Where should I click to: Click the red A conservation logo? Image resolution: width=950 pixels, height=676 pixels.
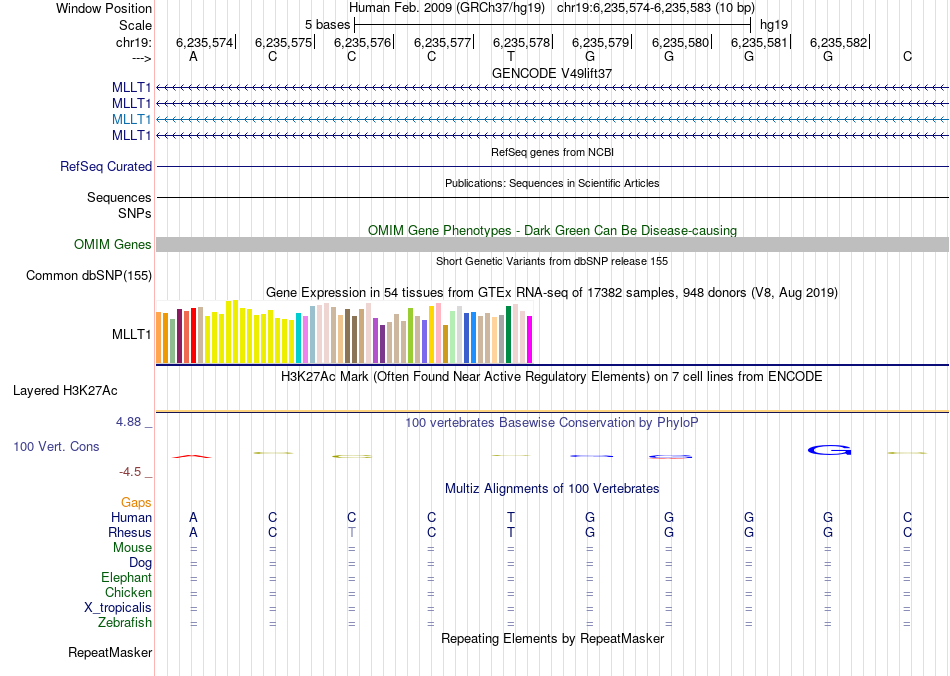tap(192, 456)
